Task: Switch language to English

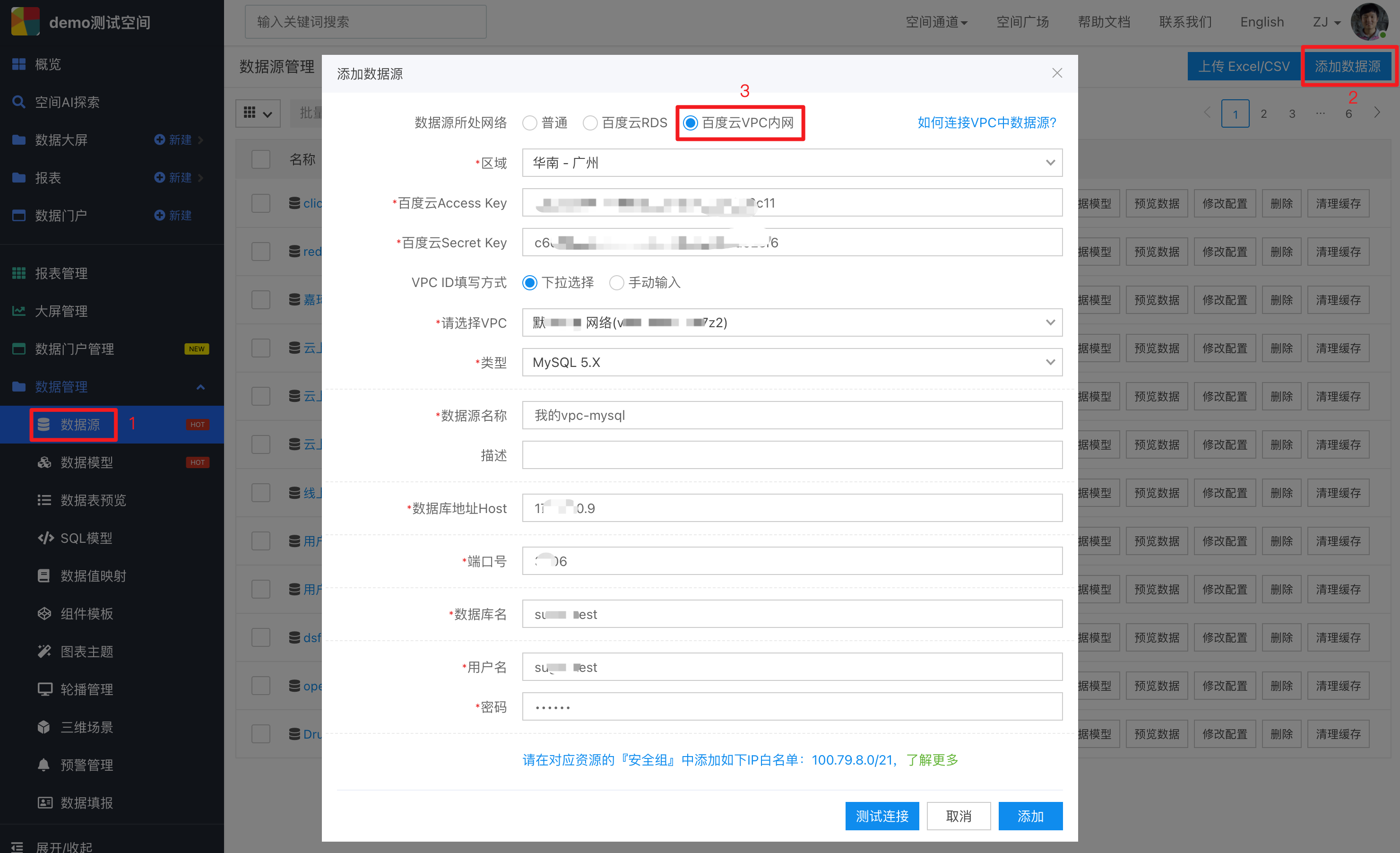Action: point(1262,22)
